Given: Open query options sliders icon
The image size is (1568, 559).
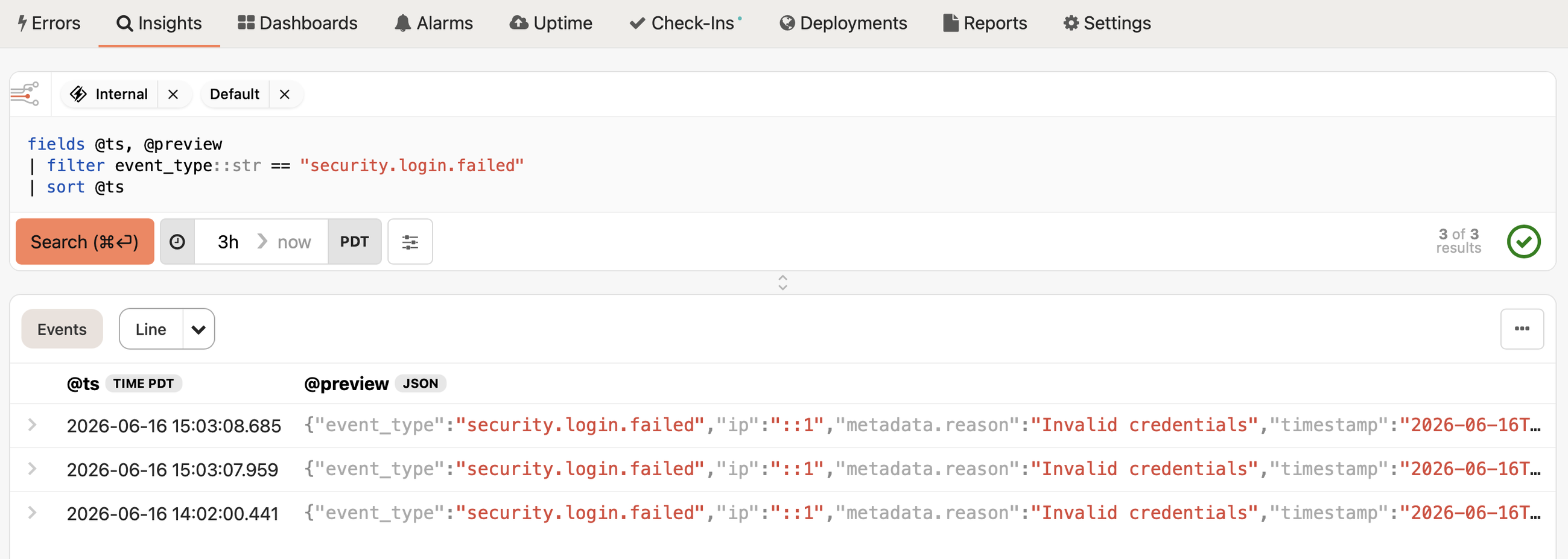Looking at the screenshot, I should tap(410, 241).
